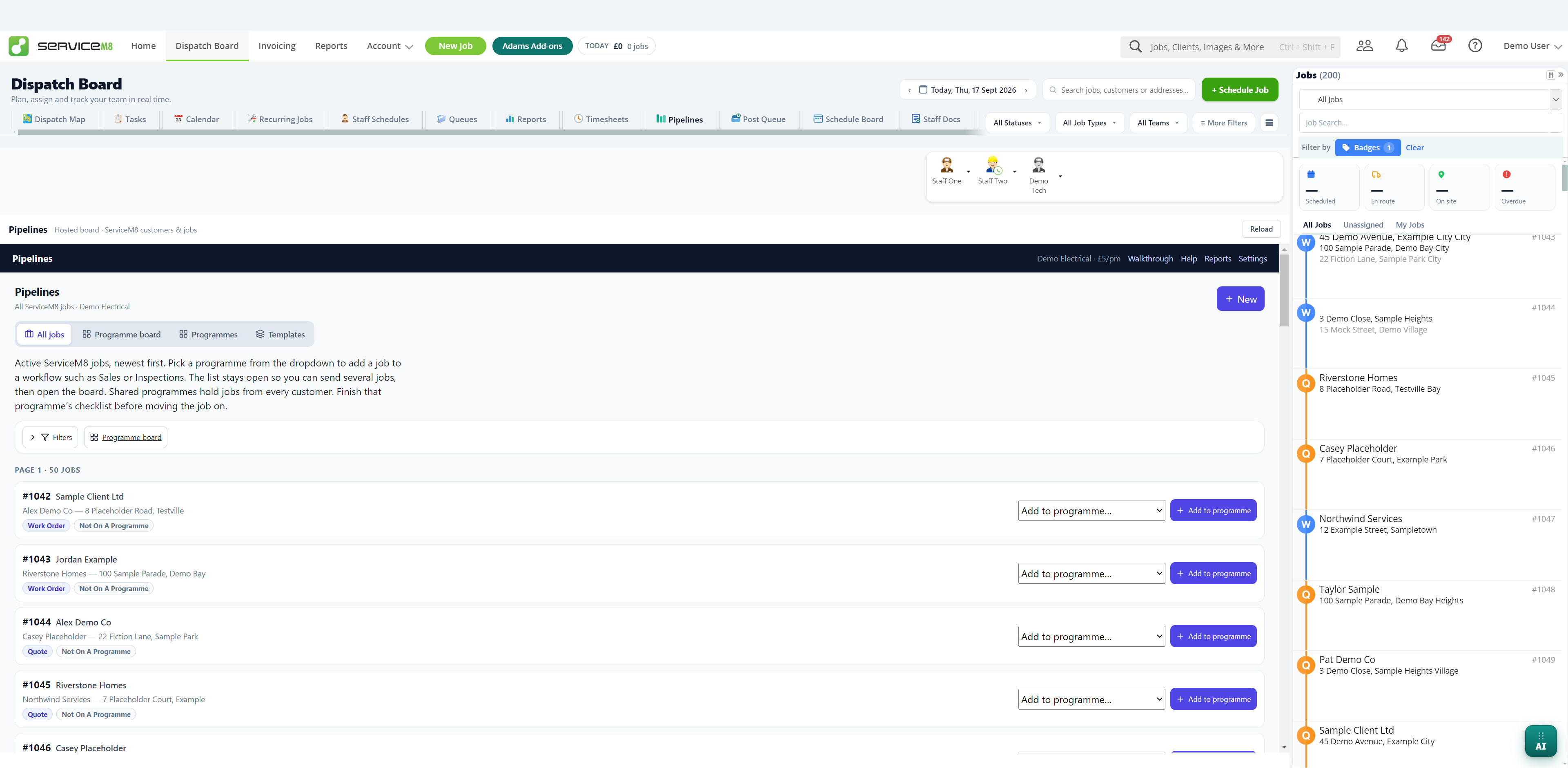Open the All Jobs select in Jobs panel
Screen dimensions: 1568x768
pos(1430,99)
